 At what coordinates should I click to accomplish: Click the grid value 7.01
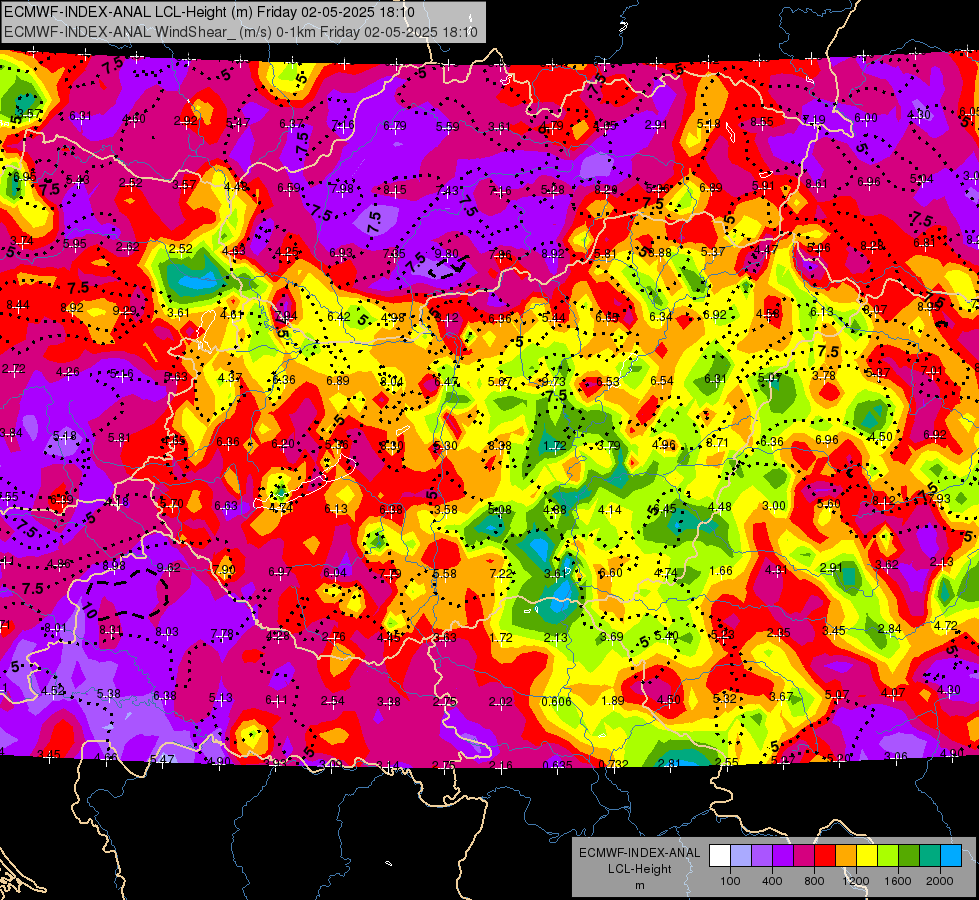click(932, 371)
